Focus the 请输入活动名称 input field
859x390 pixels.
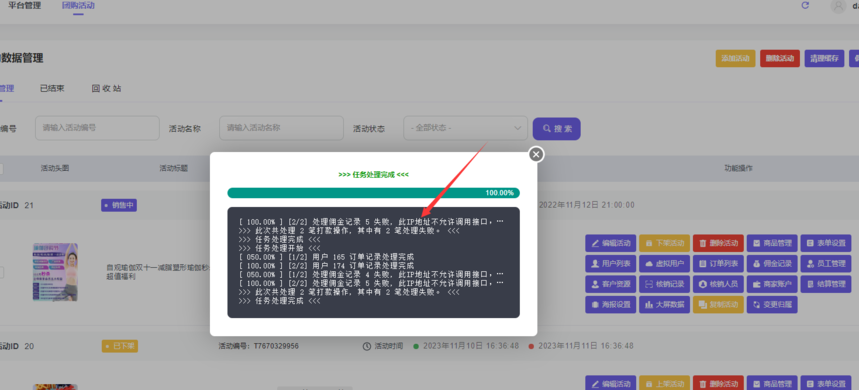coord(282,128)
